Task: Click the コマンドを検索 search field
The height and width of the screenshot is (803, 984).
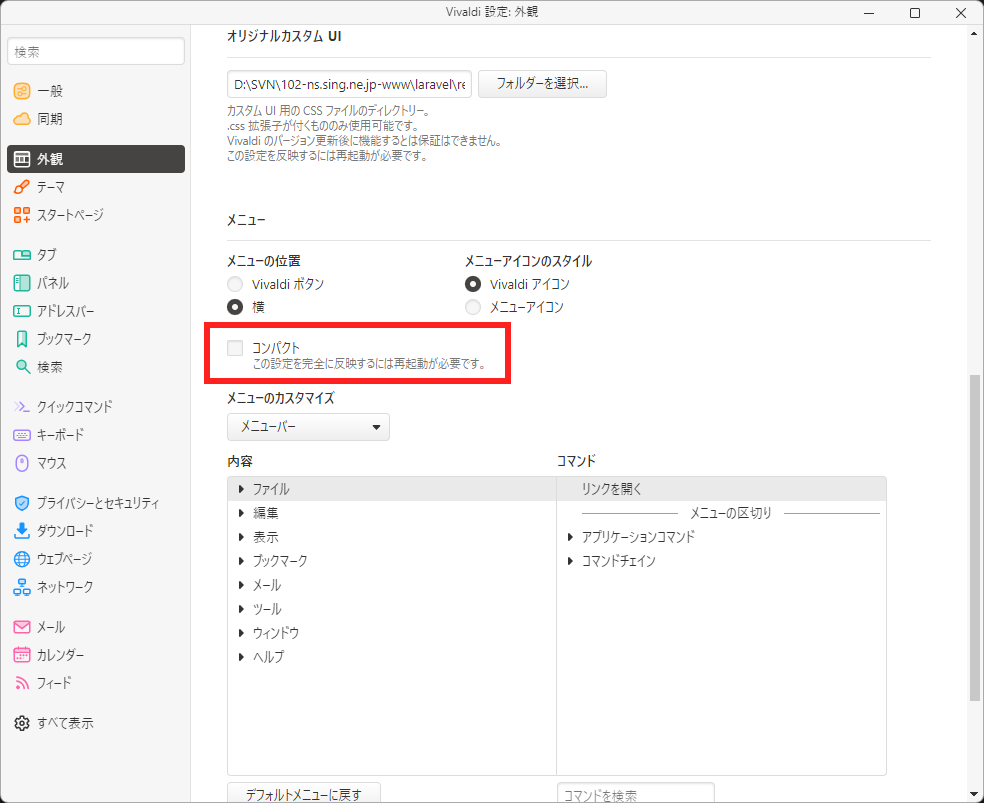Action: coord(635,792)
